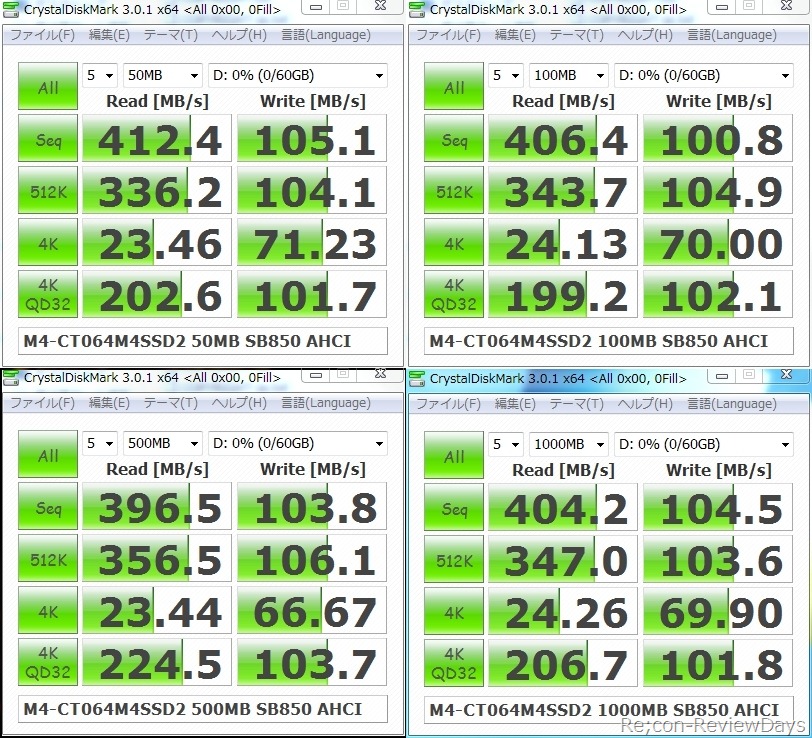Open drive dropdown in 100MB window
Screen dimensions: 812x738
(704, 75)
